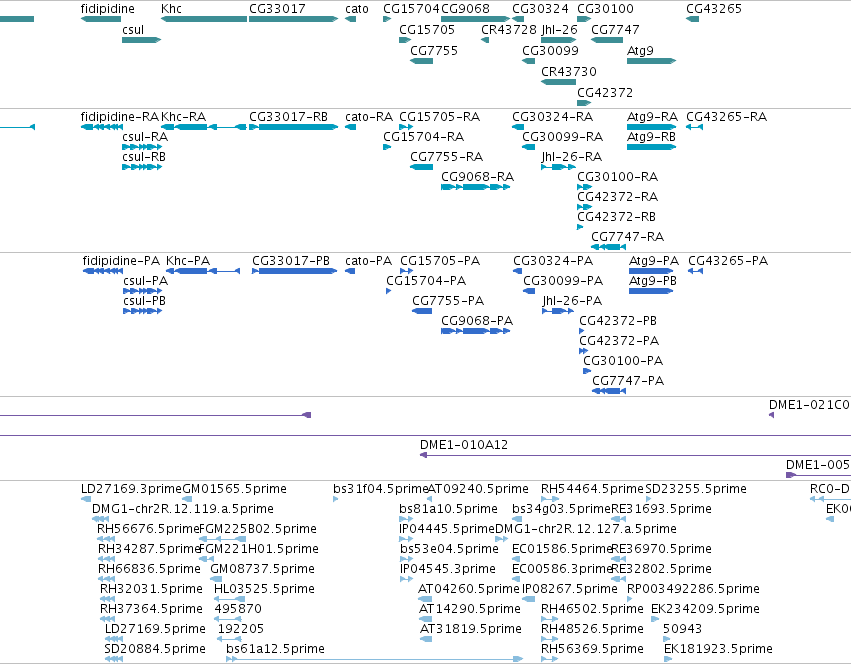
Task: Select the CG42372 gene label
Action: click(x=605, y=93)
